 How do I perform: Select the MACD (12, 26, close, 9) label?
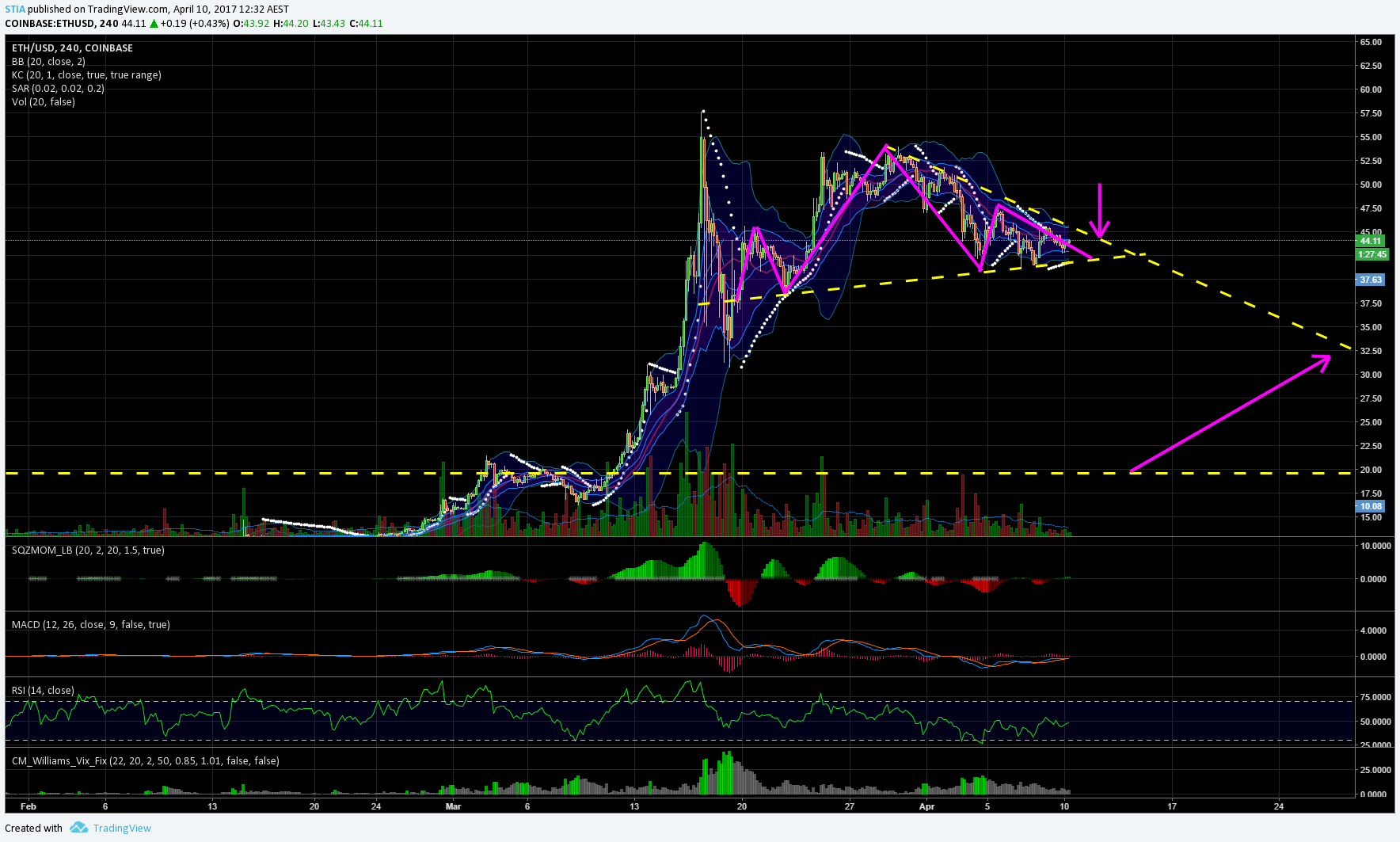pos(90,625)
